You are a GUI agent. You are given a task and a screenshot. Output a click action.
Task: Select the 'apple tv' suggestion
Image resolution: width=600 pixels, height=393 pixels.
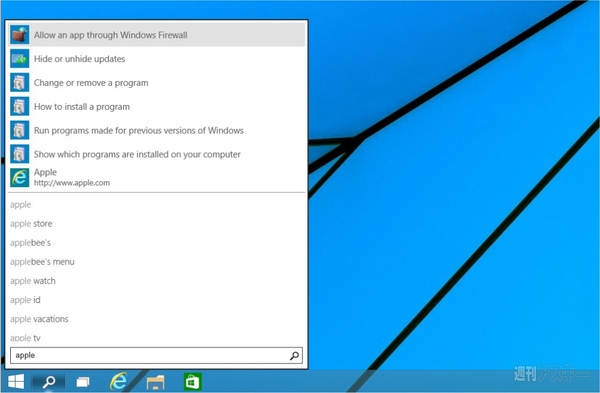[25, 338]
